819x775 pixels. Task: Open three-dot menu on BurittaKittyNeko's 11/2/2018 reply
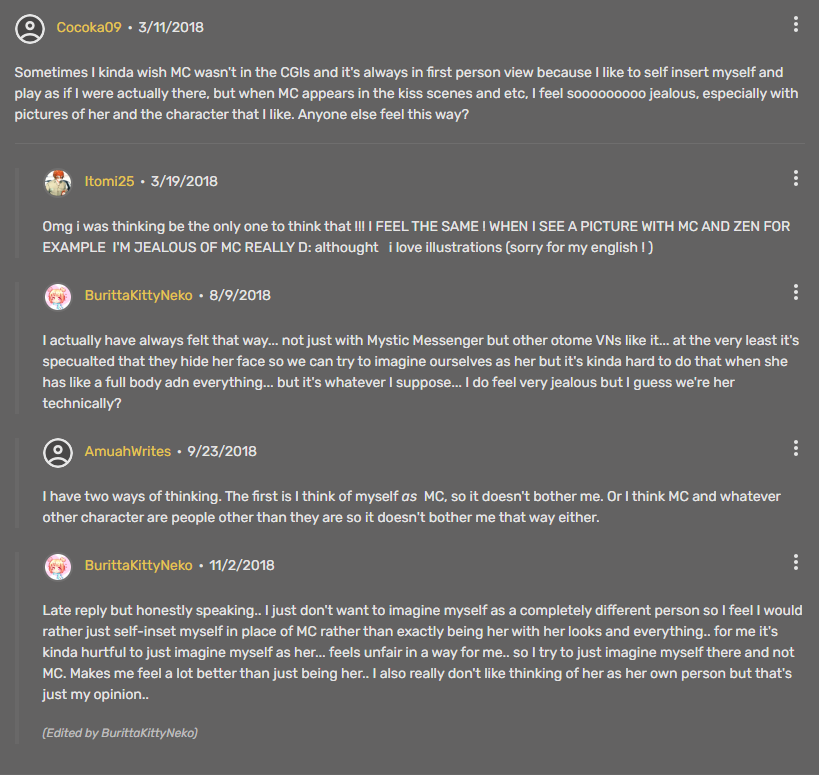pos(795,562)
